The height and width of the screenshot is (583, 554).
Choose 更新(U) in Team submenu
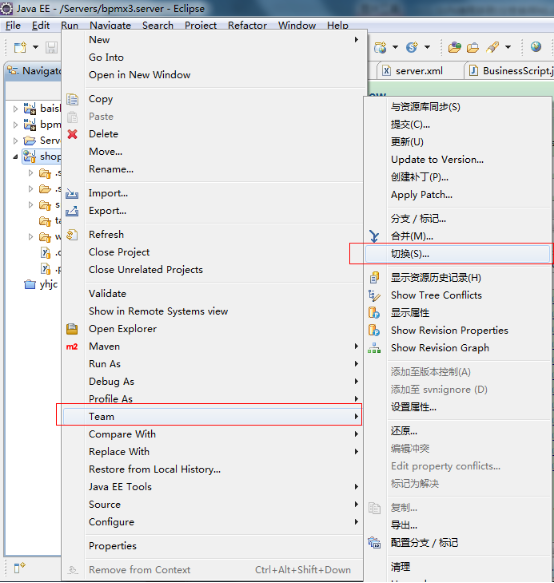click(407, 142)
